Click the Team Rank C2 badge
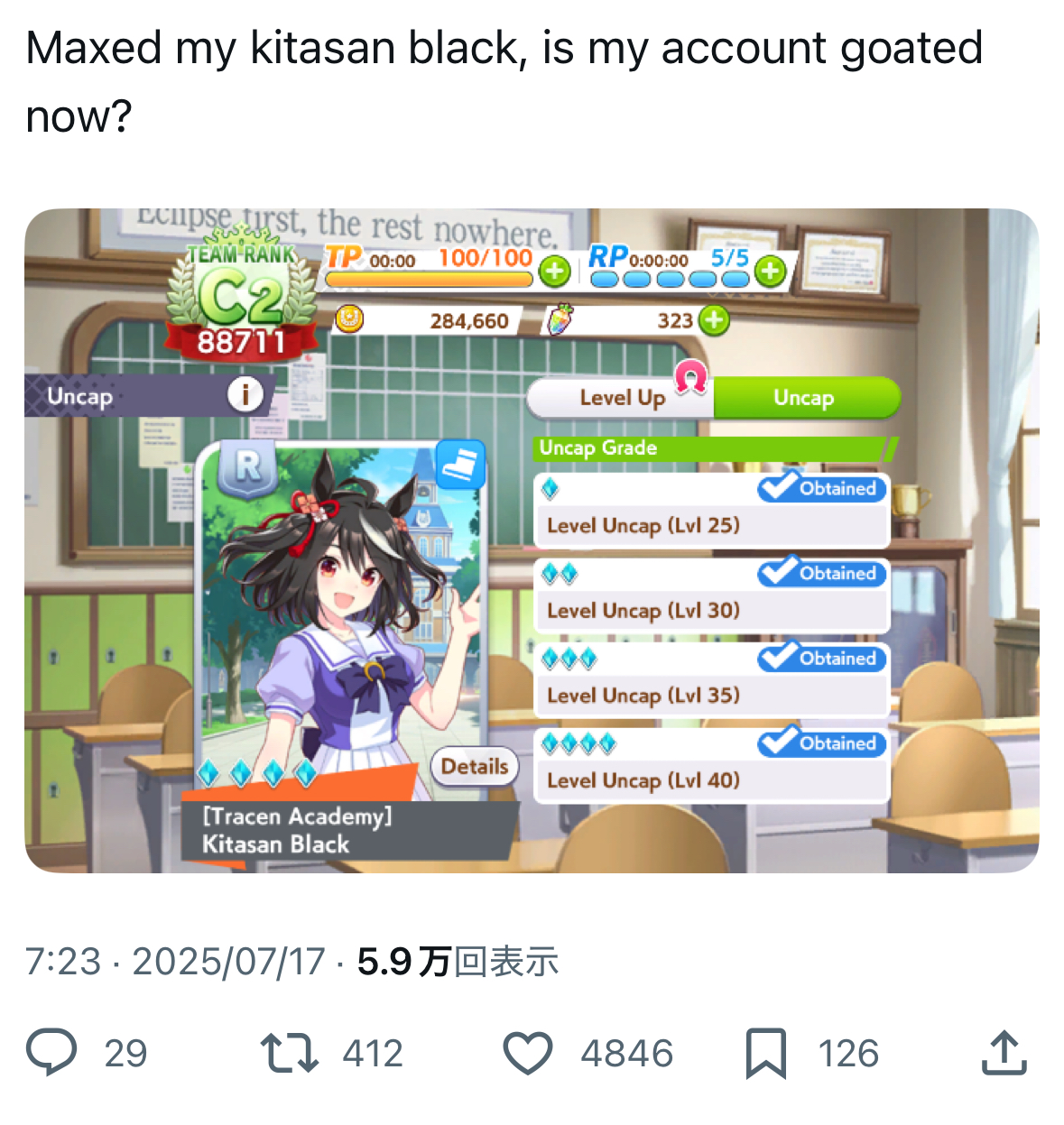This screenshot has height=1125, width=1064. (241, 295)
